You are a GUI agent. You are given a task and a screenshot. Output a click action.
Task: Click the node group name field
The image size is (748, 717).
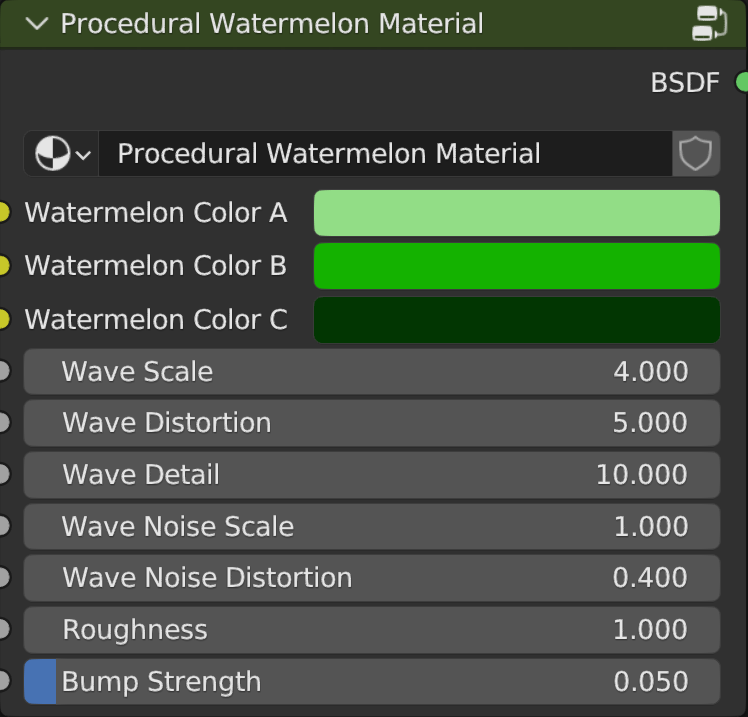coord(385,154)
